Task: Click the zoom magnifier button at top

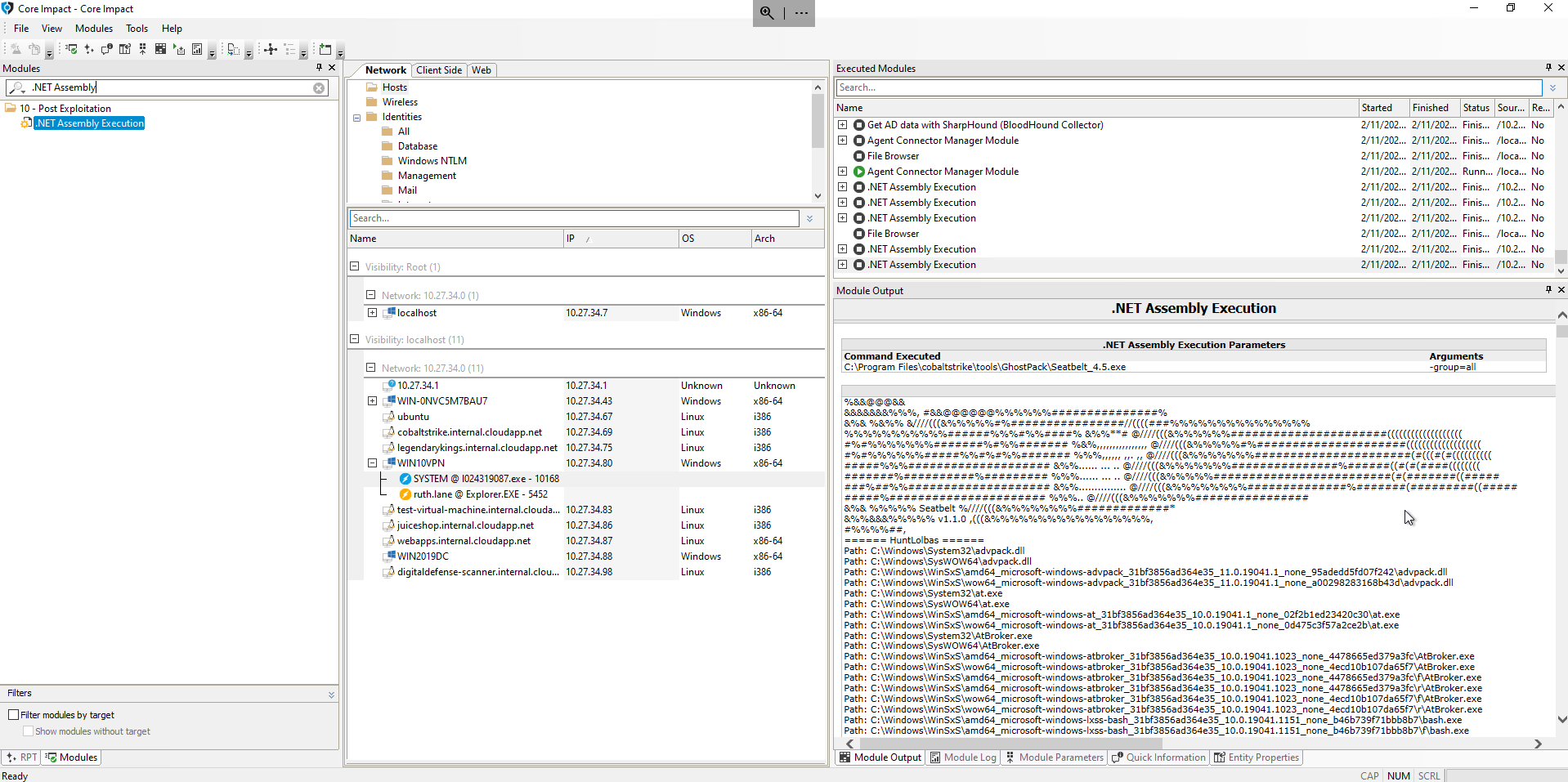Action: click(x=767, y=12)
